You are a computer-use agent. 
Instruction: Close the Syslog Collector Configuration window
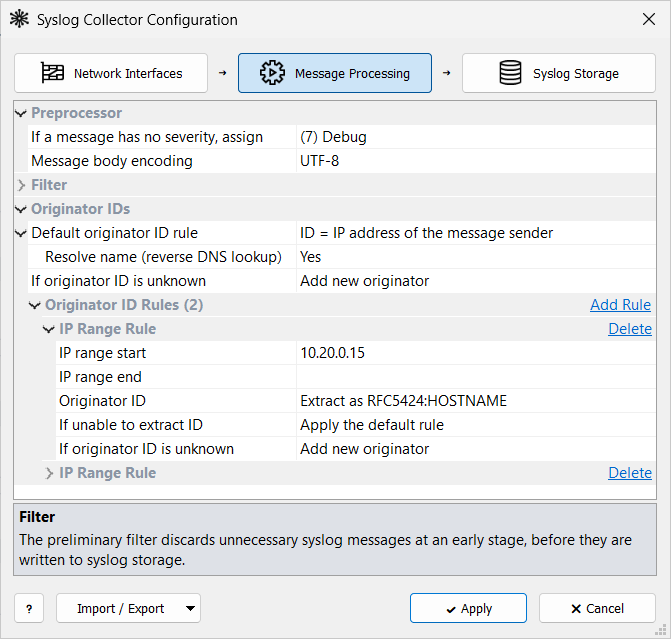(649, 19)
